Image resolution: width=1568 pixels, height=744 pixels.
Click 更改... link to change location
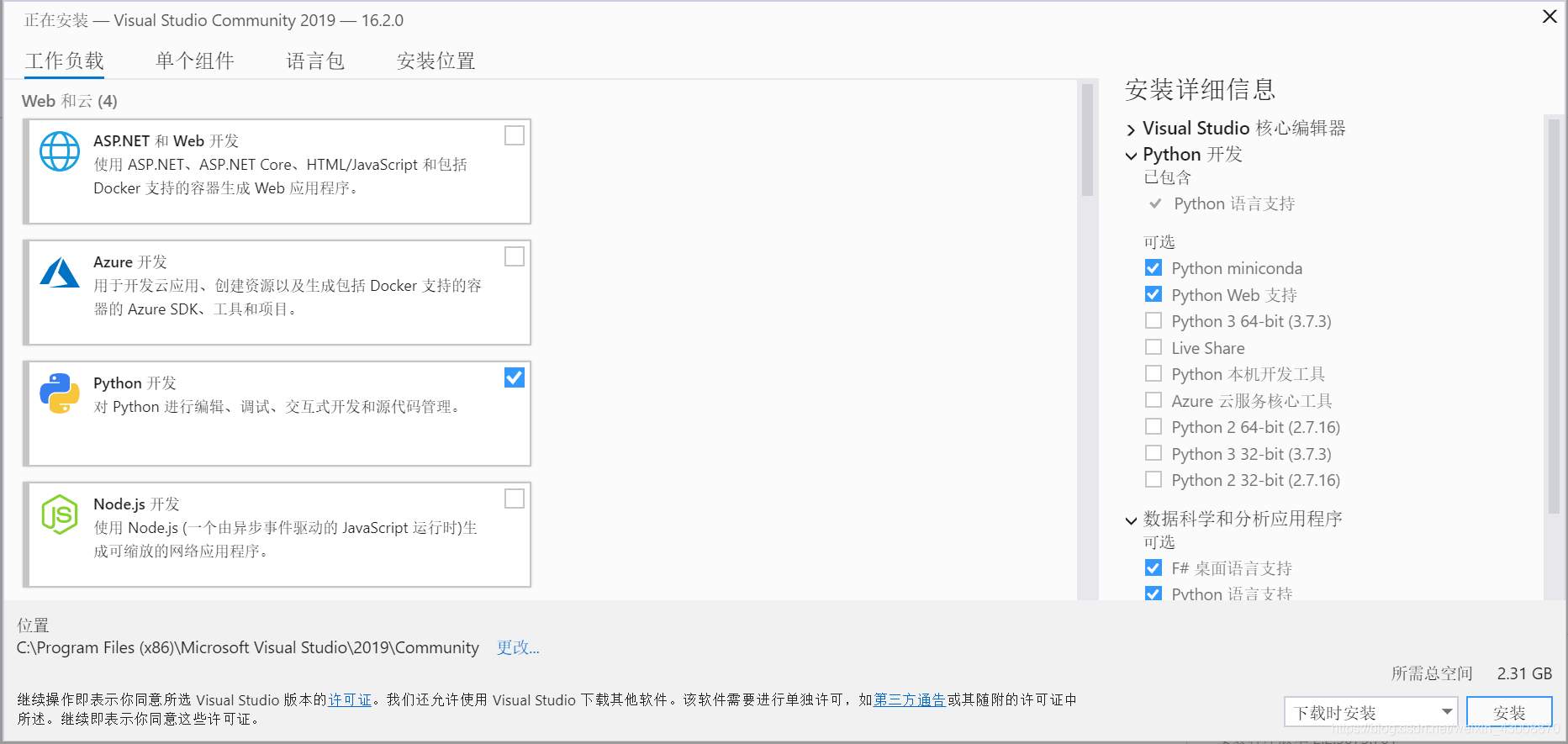click(518, 647)
